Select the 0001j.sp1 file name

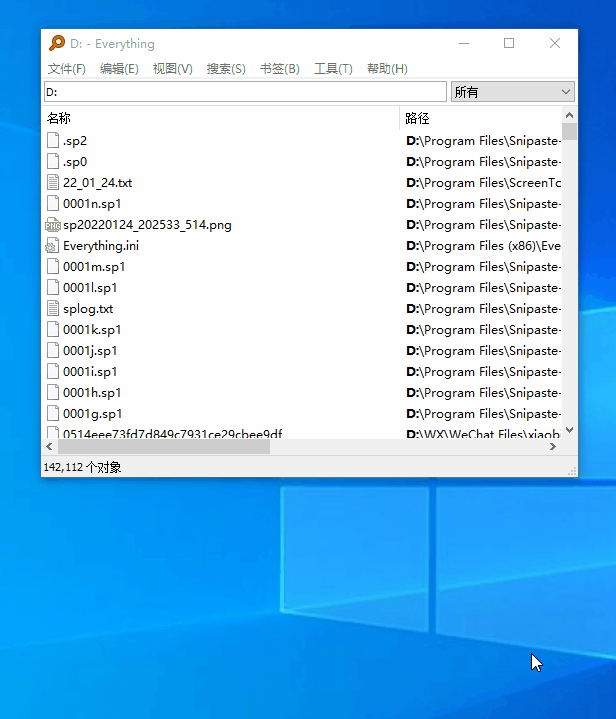(x=90, y=351)
